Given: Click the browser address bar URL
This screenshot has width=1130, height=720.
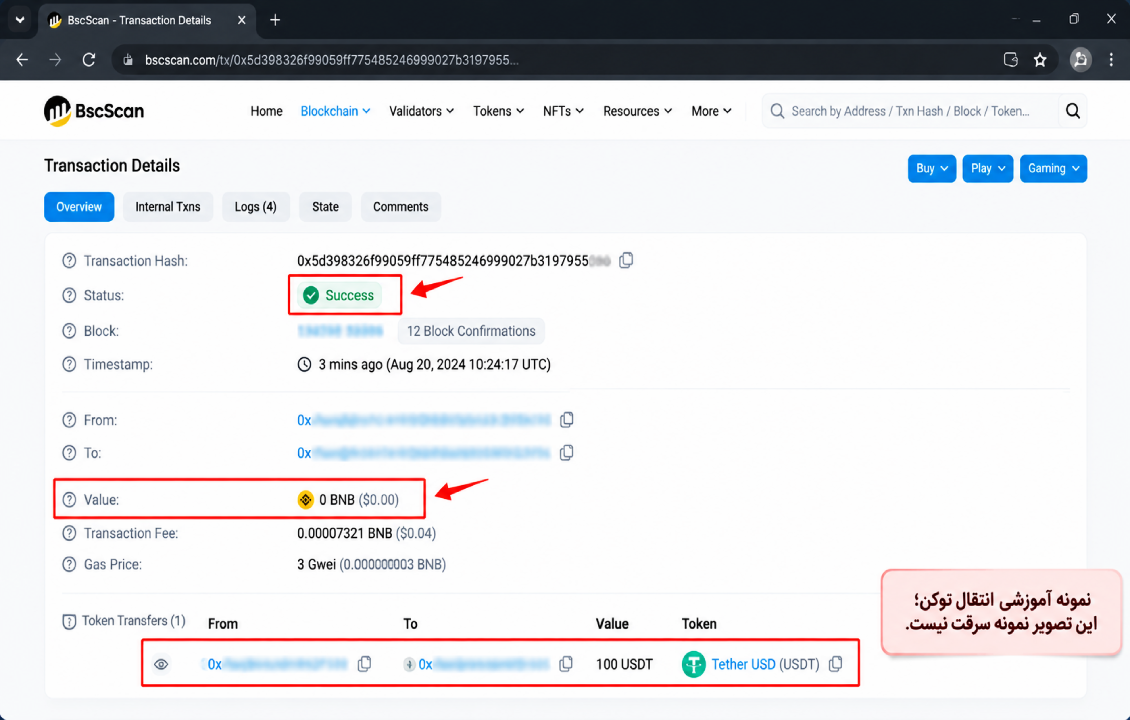Looking at the screenshot, I should [x=332, y=60].
